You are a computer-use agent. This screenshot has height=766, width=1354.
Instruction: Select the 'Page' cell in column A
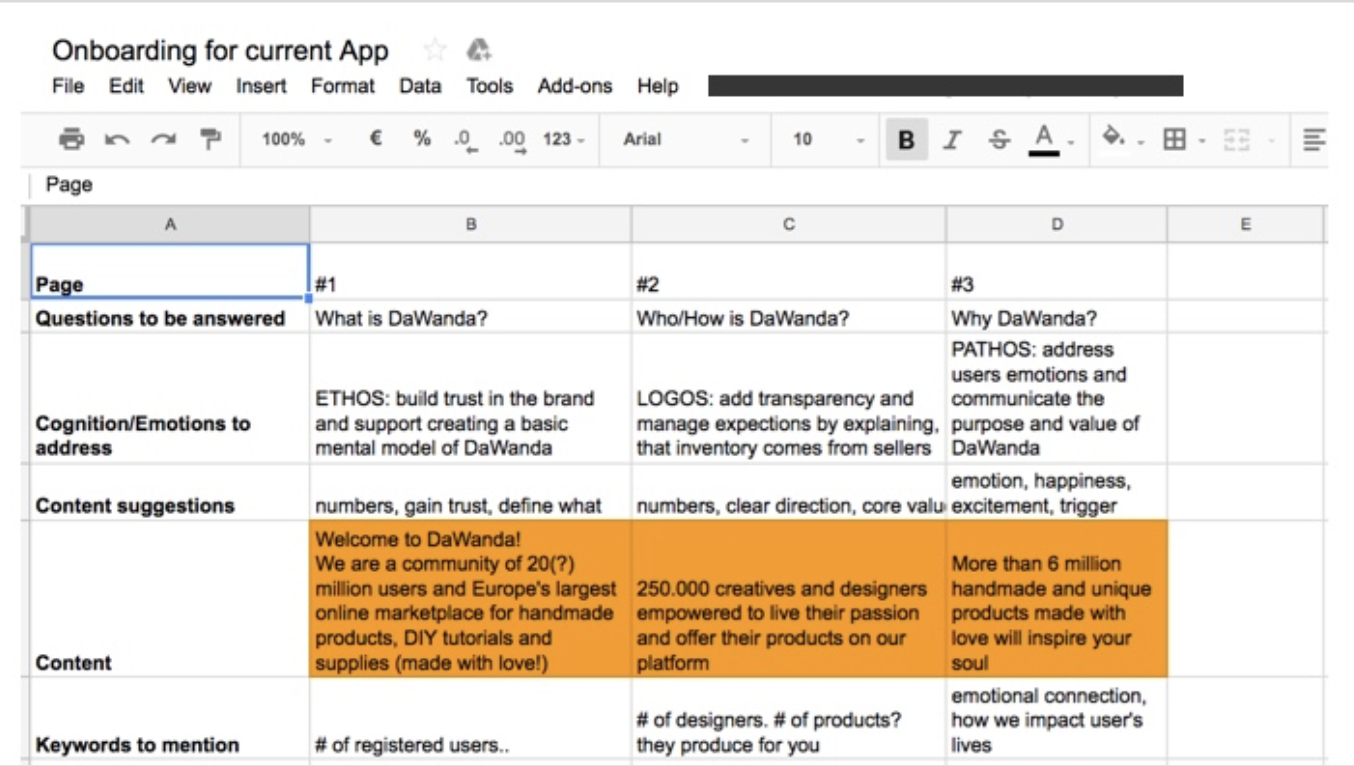click(x=170, y=271)
